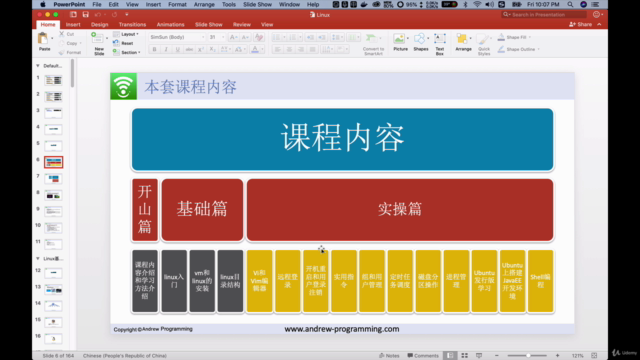Toggle center text alignment
Viewport: 640px width, 360px height.
pos(289,49)
